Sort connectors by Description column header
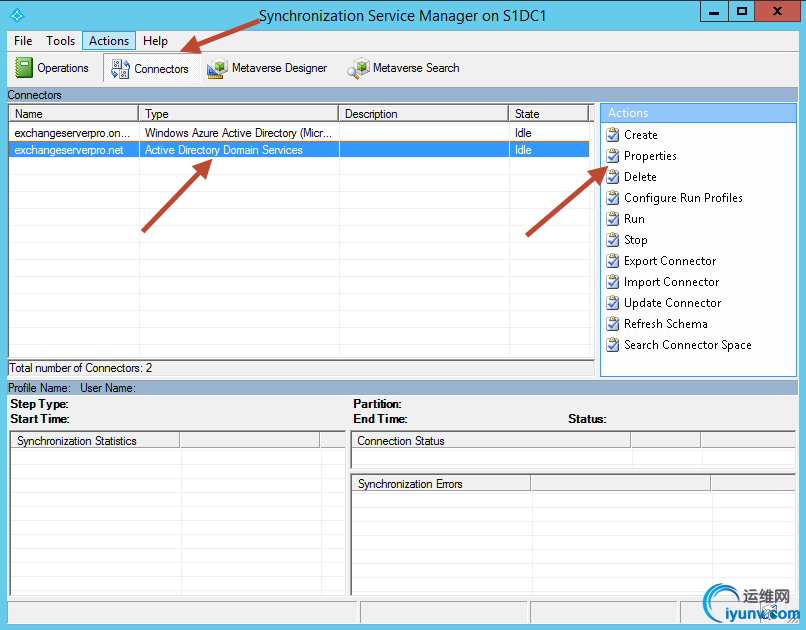 424,114
